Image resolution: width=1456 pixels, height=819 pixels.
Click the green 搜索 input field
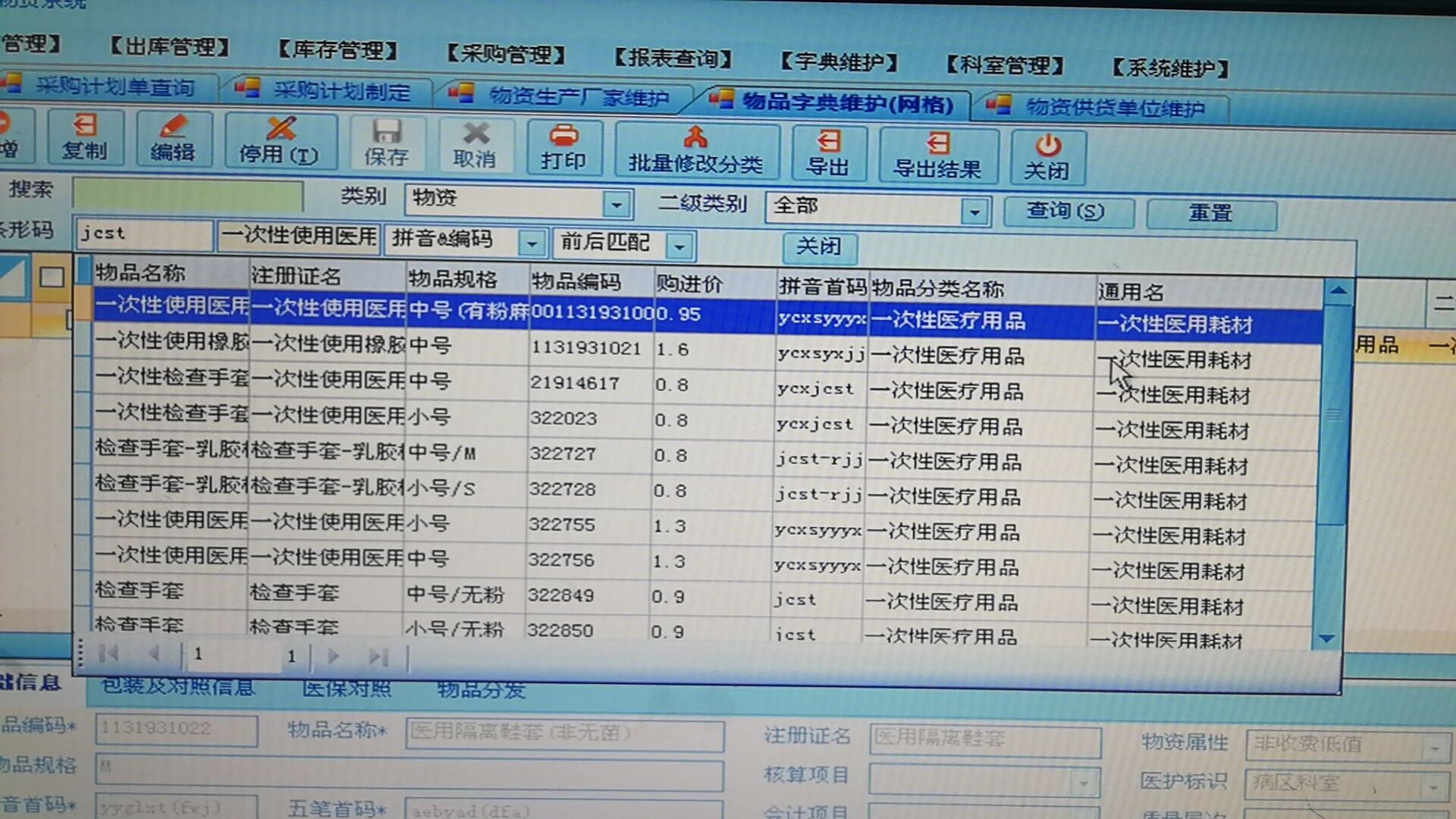click(x=187, y=196)
